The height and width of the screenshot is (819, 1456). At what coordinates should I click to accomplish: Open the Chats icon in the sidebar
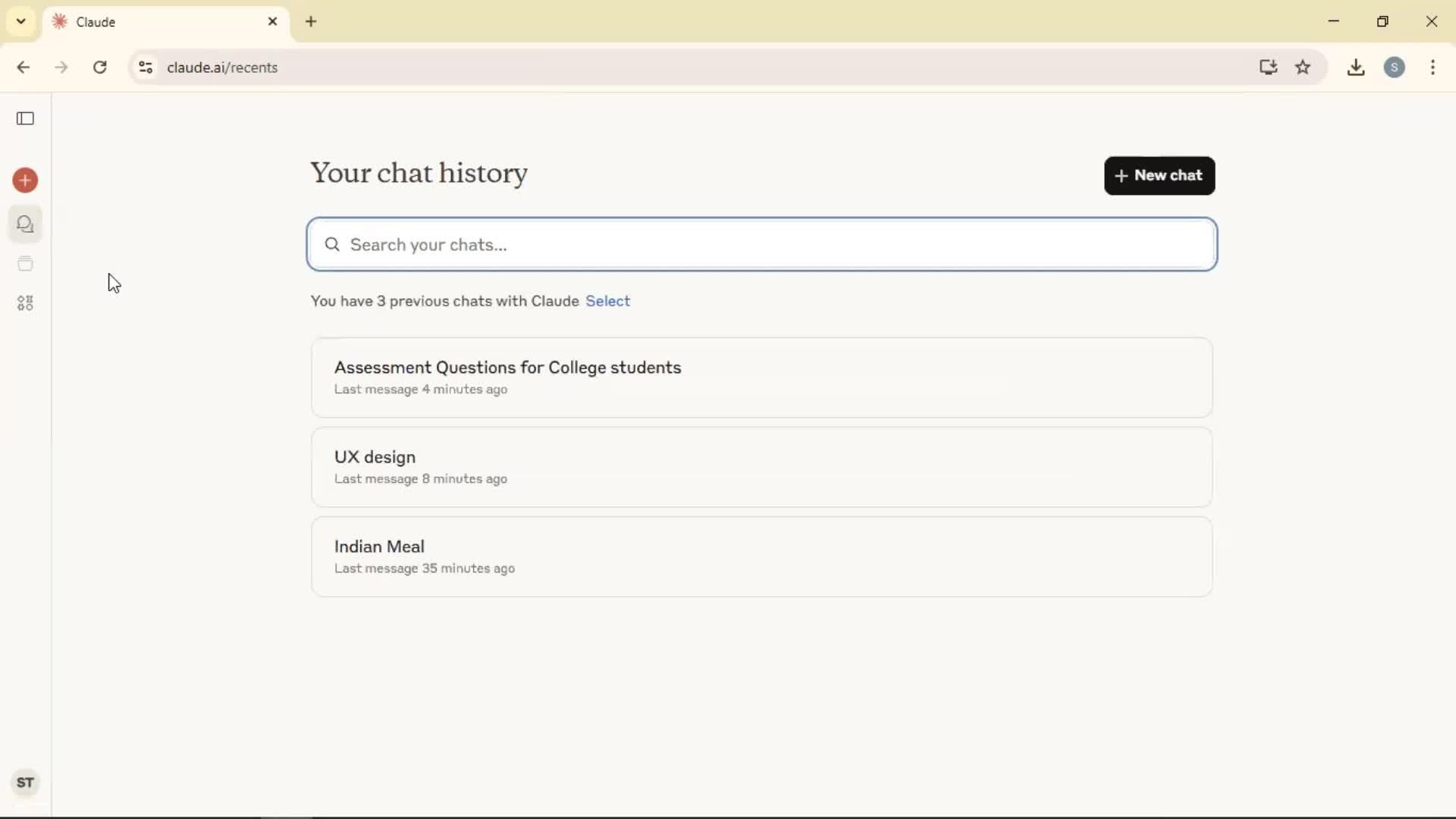tap(25, 224)
